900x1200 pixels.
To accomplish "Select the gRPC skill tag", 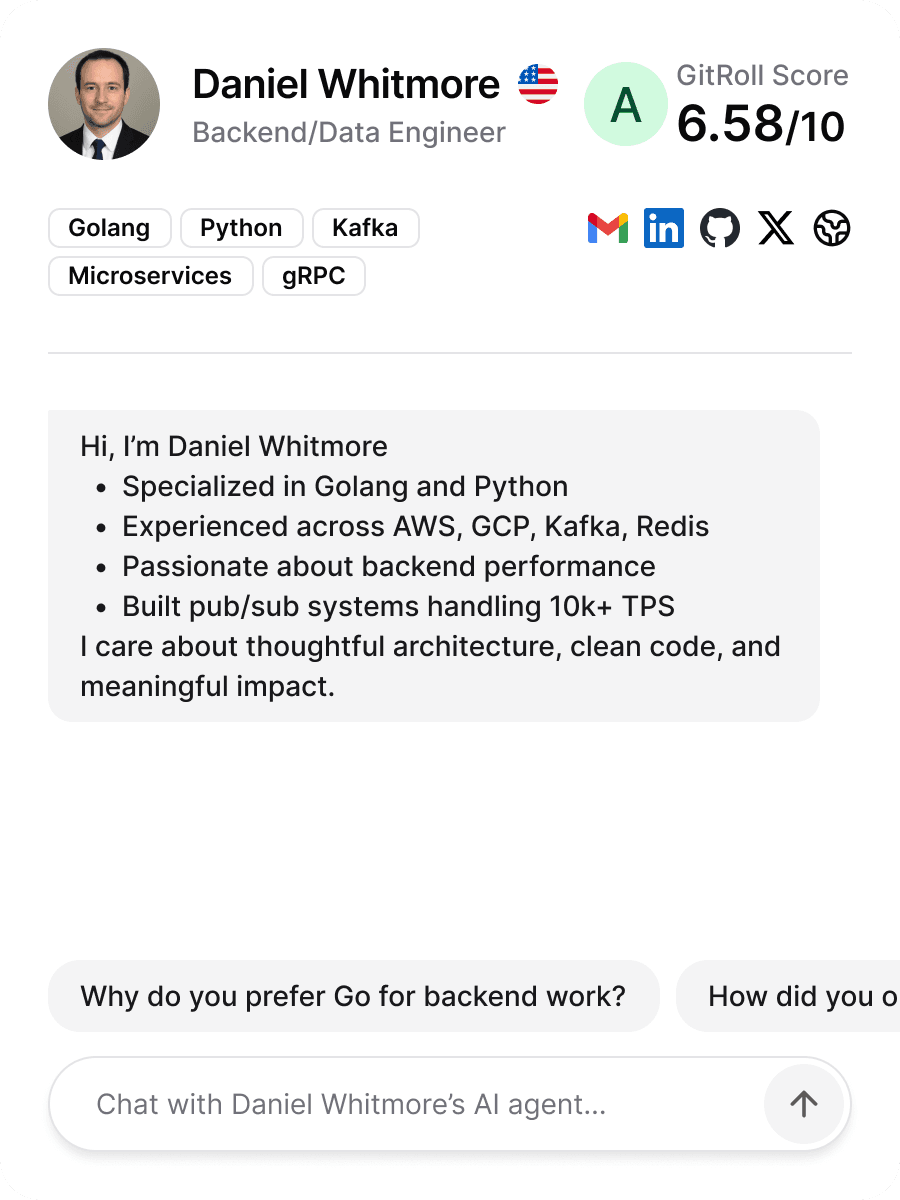I will pos(313,276).
